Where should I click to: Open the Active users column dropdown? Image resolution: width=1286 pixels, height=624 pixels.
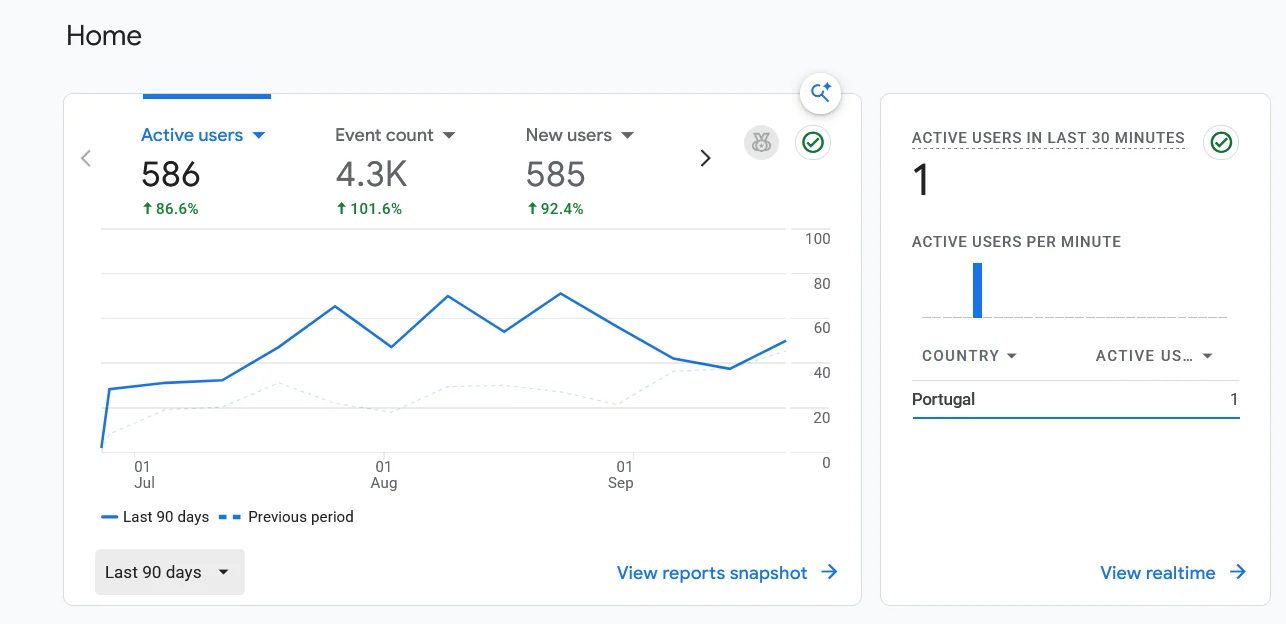click(x=1154, y=356)
